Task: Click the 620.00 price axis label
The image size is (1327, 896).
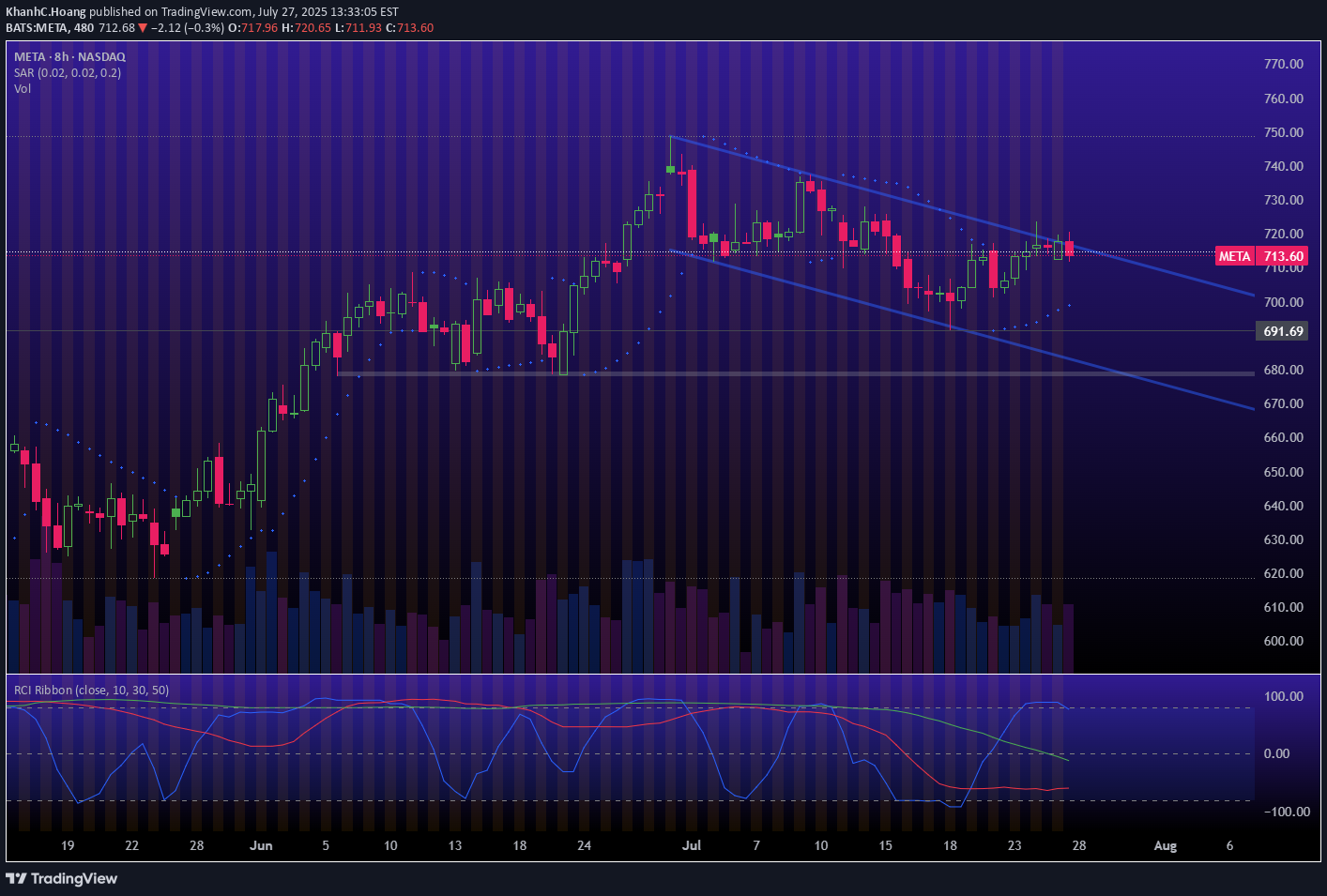Action: 1283,573
